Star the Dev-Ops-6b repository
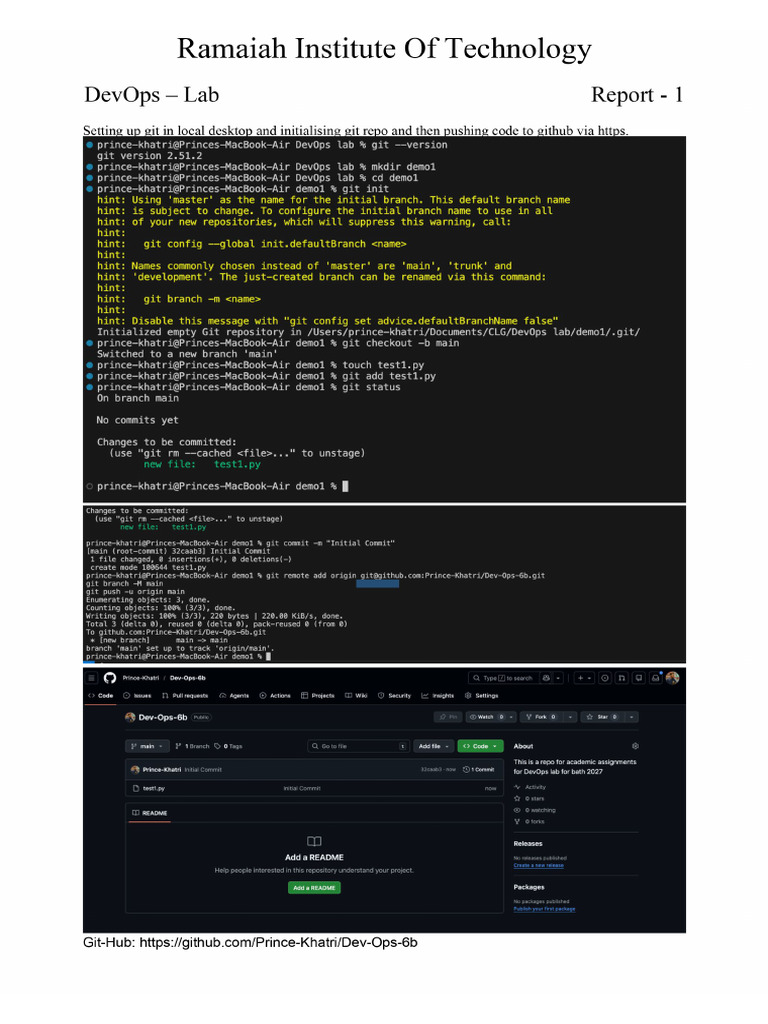 [x=602, y=717]
